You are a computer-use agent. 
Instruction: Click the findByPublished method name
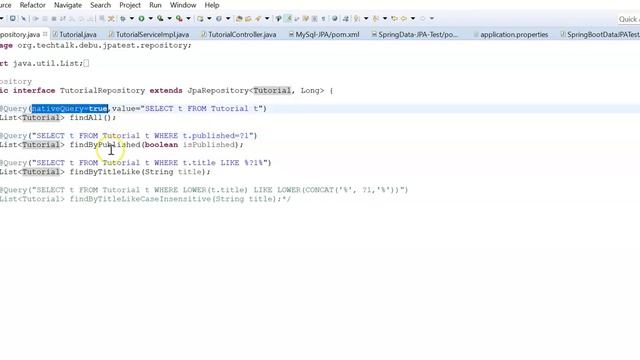pyautogui.click(x=105, y=145)
